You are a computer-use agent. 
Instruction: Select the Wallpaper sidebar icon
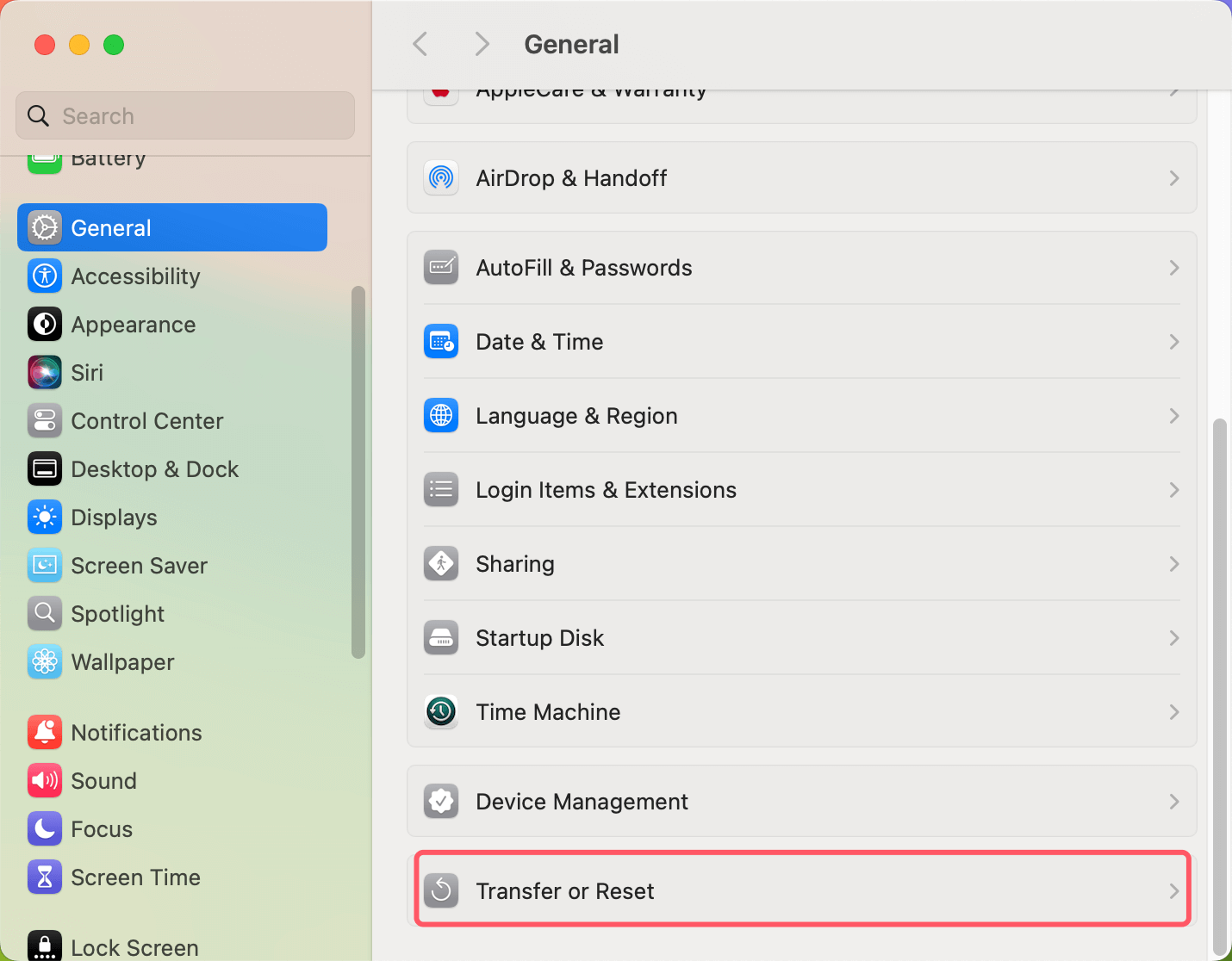click(x=44, y=661)
